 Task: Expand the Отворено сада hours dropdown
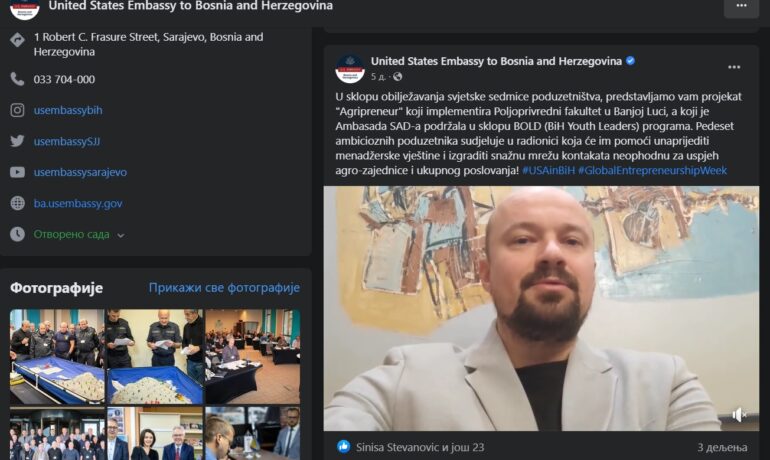[121, 235]
